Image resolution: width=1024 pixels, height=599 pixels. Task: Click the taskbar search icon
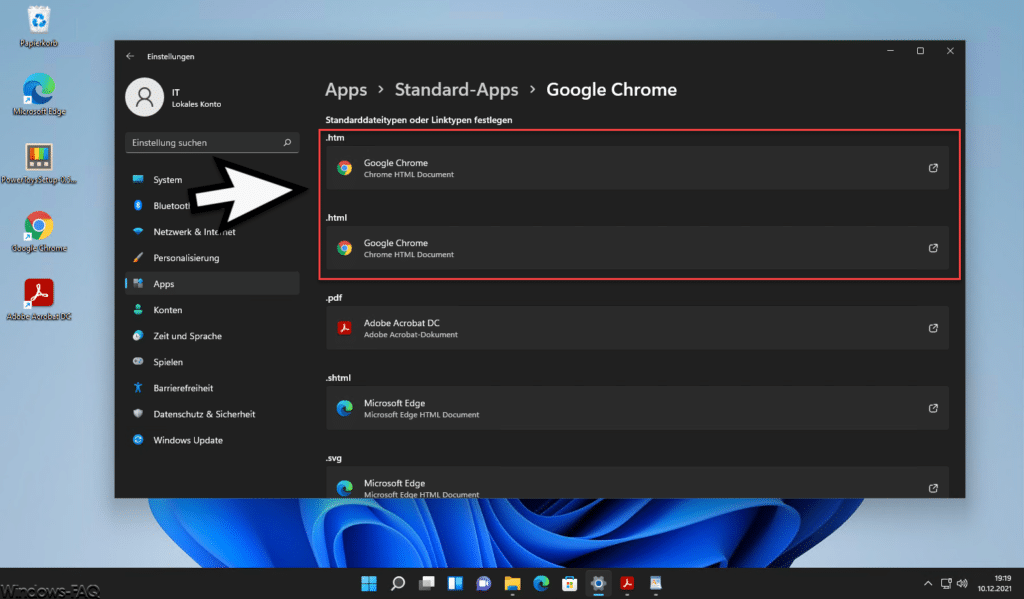tap(398, 583)
